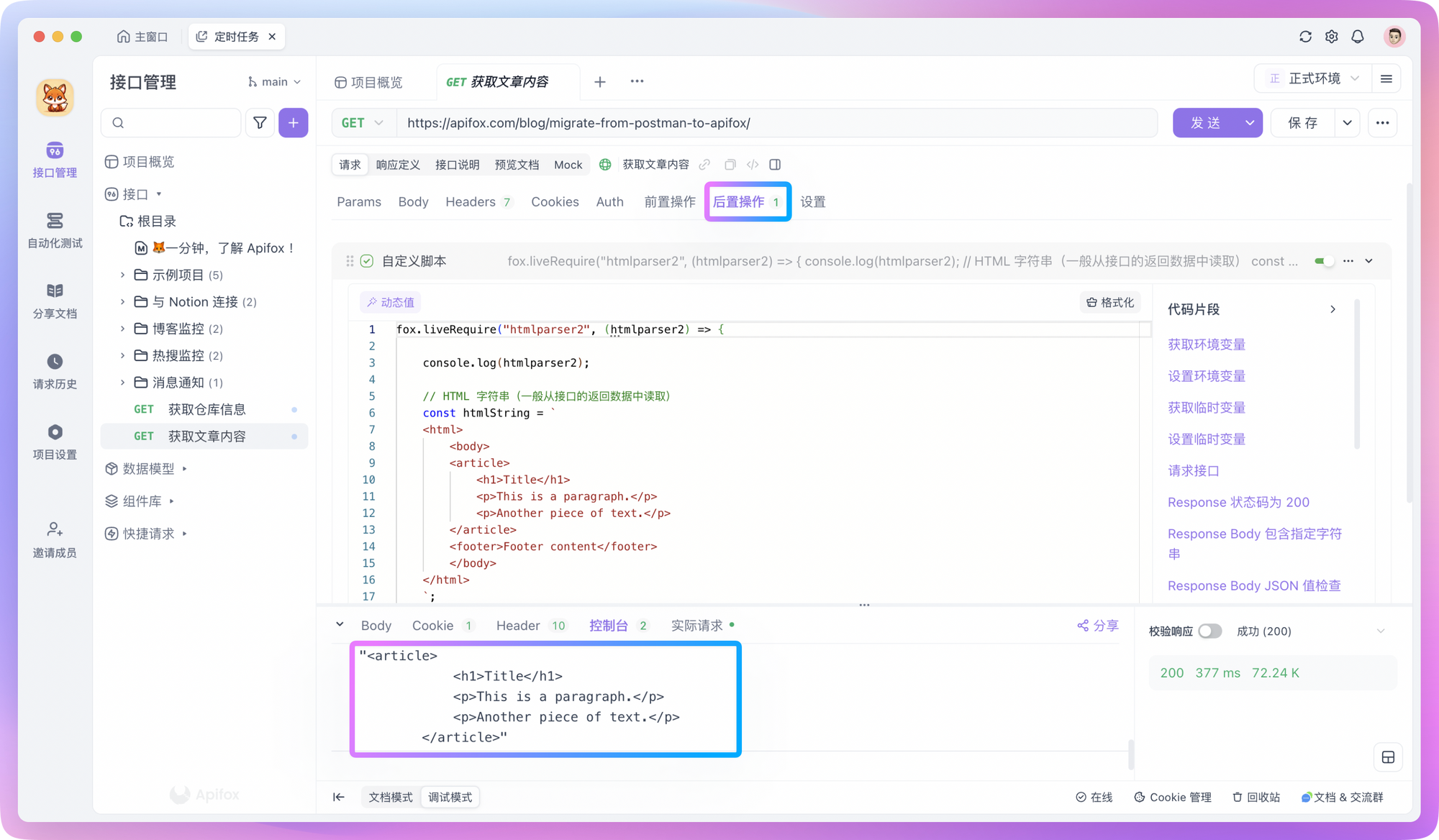Click the generate code icon

pos(753,165)
